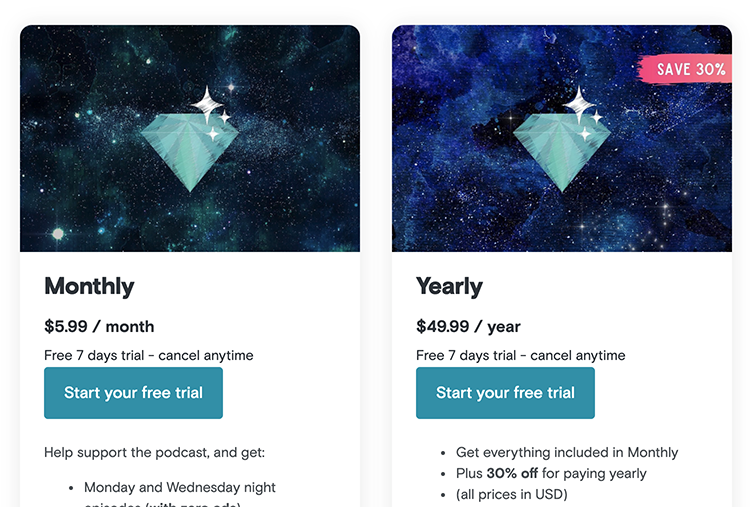The image size is (750, 507).
Task: Select the Monthly plan heading
Action: pos(89,286)
